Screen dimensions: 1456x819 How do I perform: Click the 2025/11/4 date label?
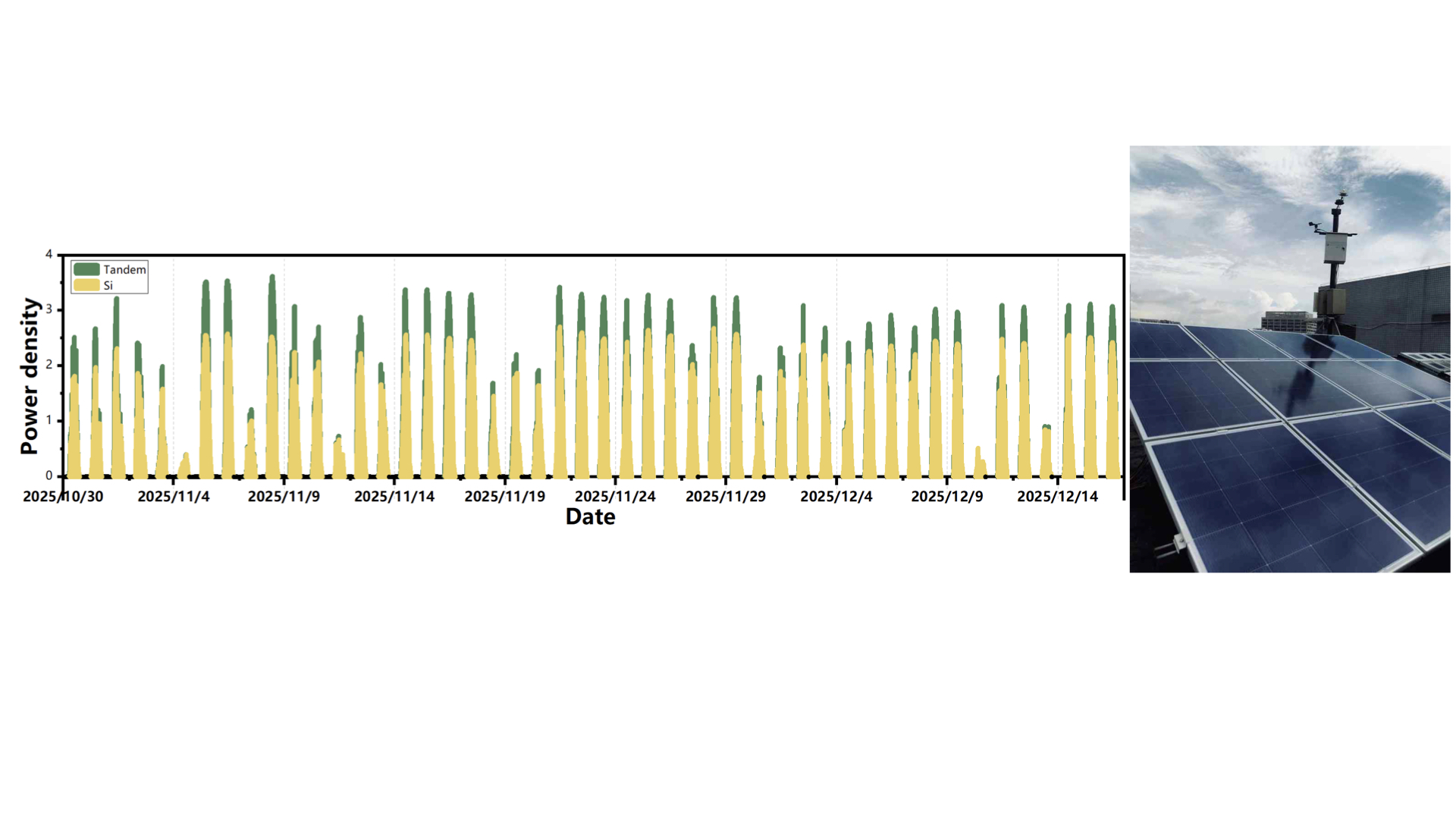pos(174,497)
